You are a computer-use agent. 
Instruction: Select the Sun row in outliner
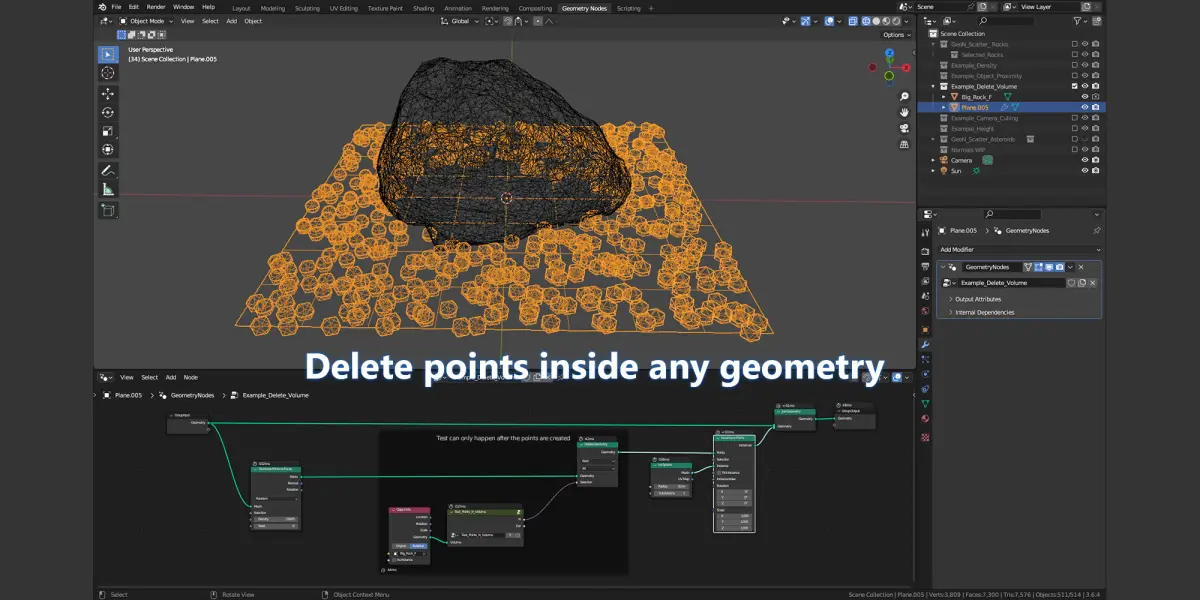[x=1011, y=170]
